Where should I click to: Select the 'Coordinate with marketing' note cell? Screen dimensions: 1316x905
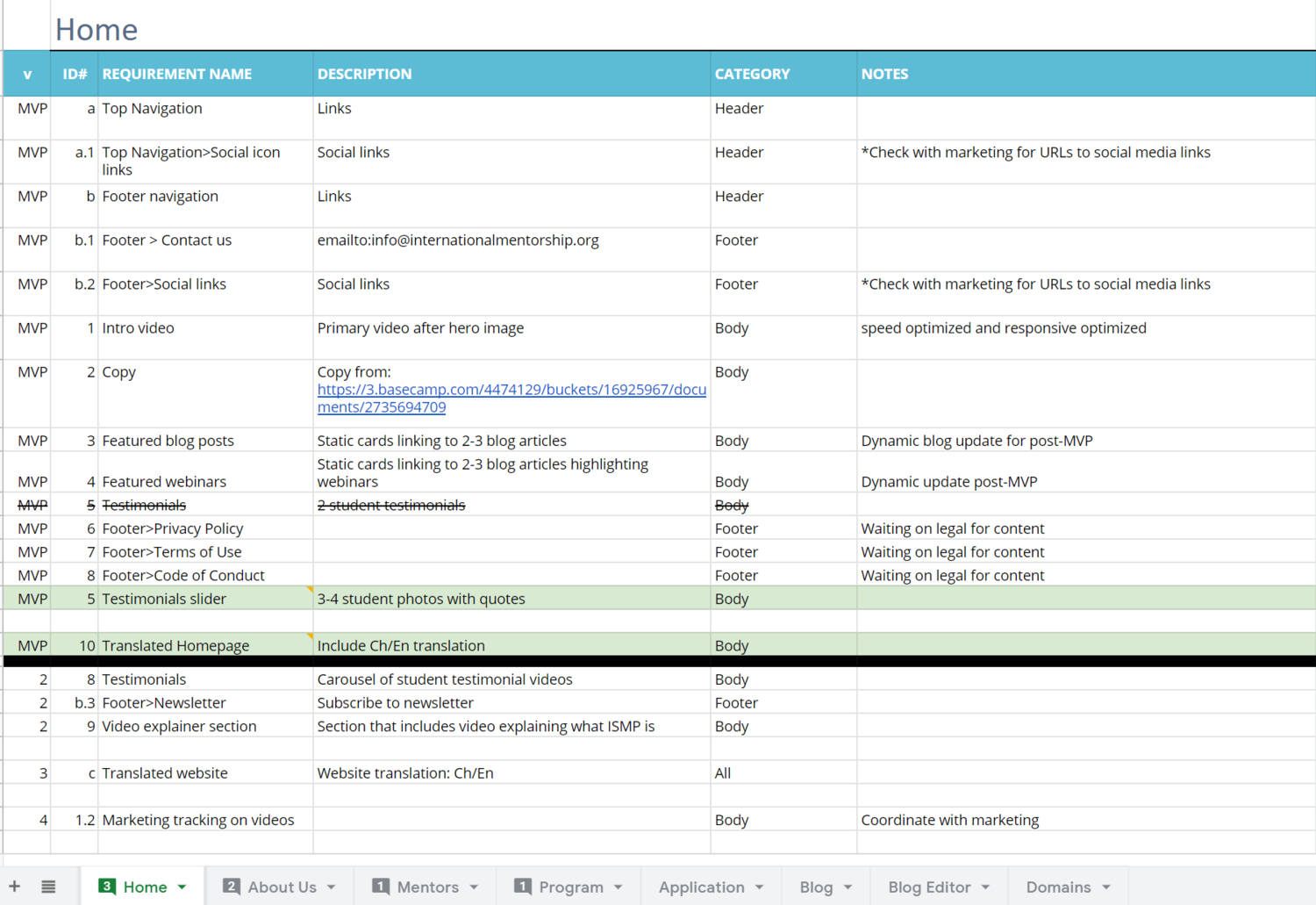coord(1086,819)
